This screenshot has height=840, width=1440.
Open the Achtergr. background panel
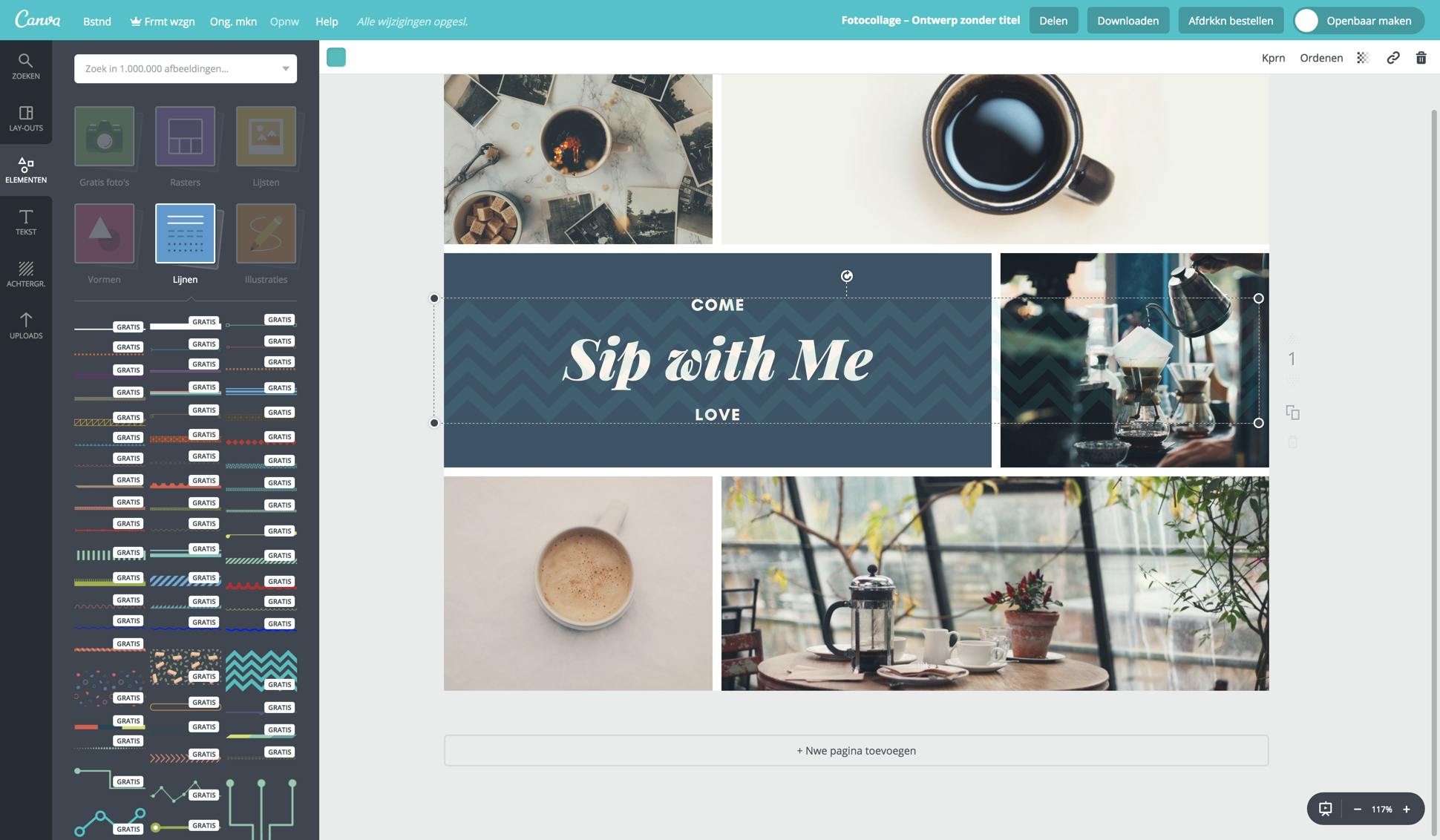tap(25, 274)
